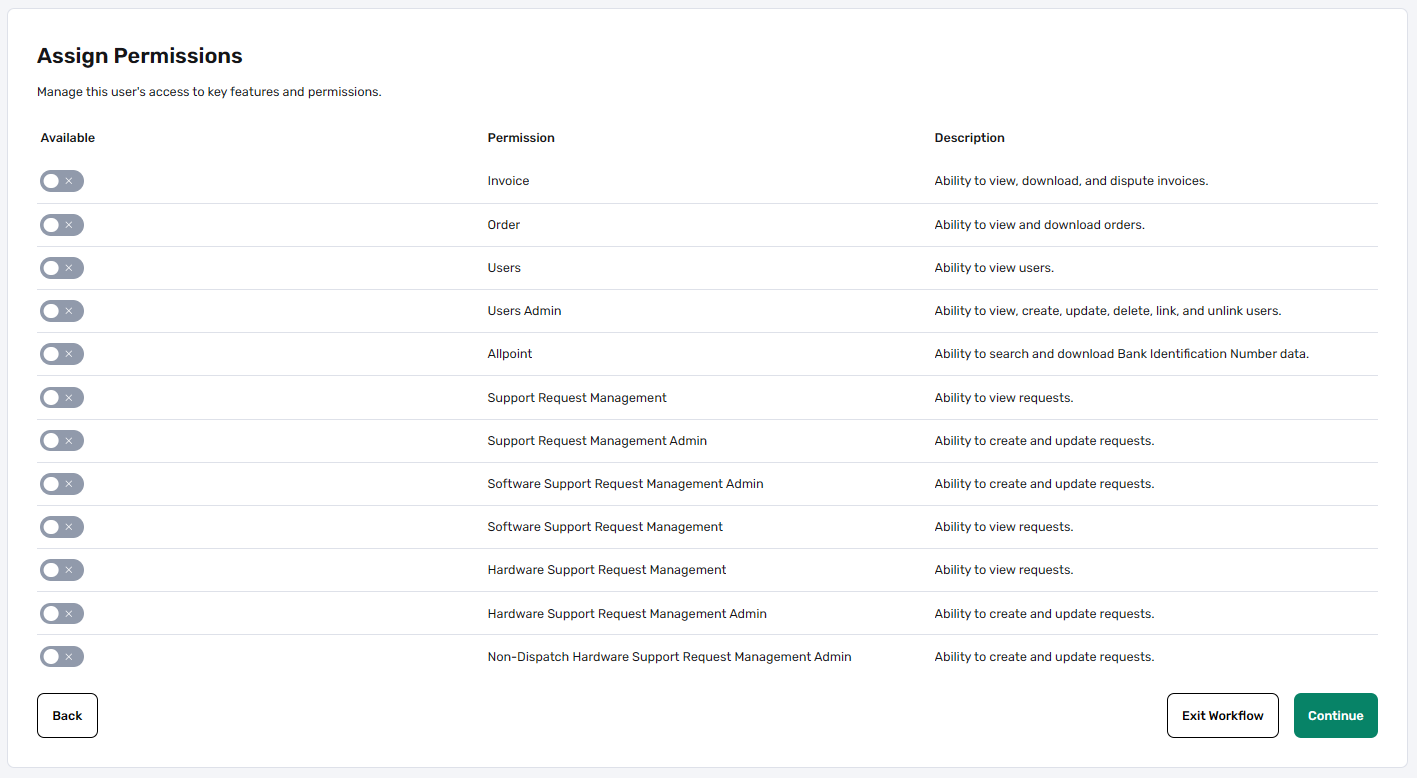
Task: Enable Support Request Management Admin toggle
Action: coord(62,441)
